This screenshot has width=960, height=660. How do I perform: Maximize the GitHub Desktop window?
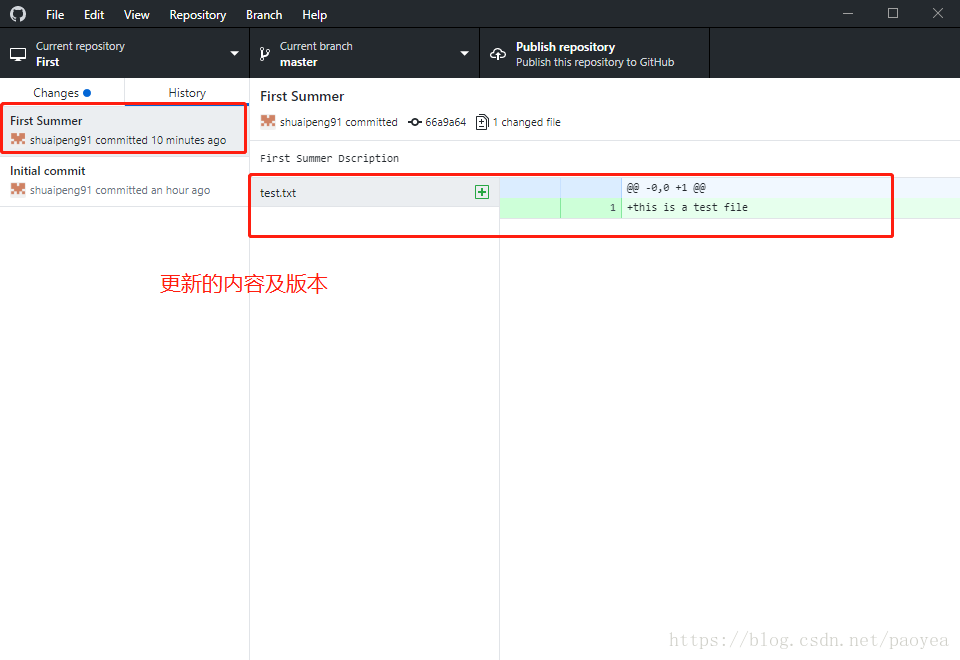[893, 13]
